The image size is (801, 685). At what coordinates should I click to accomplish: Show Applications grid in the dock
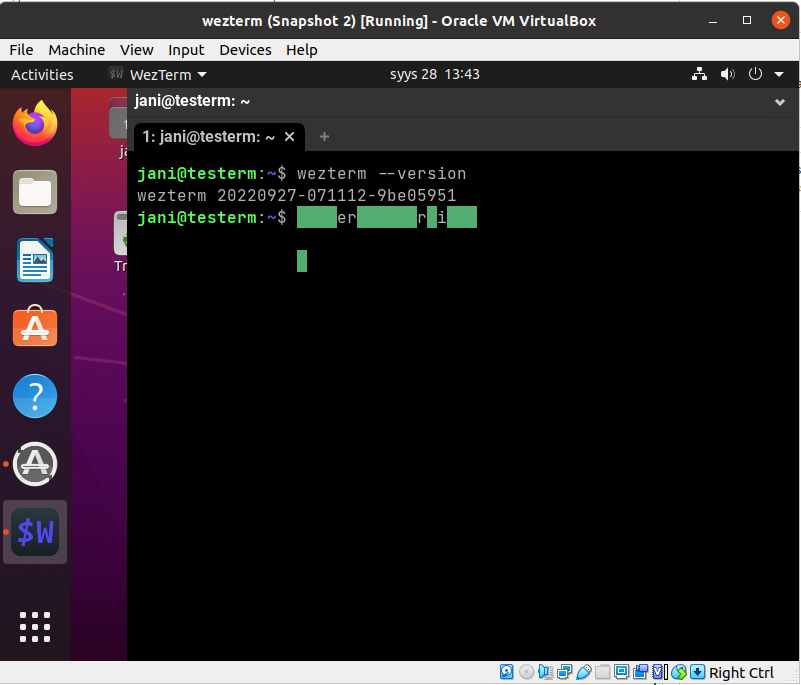click(x=35, y=626)
